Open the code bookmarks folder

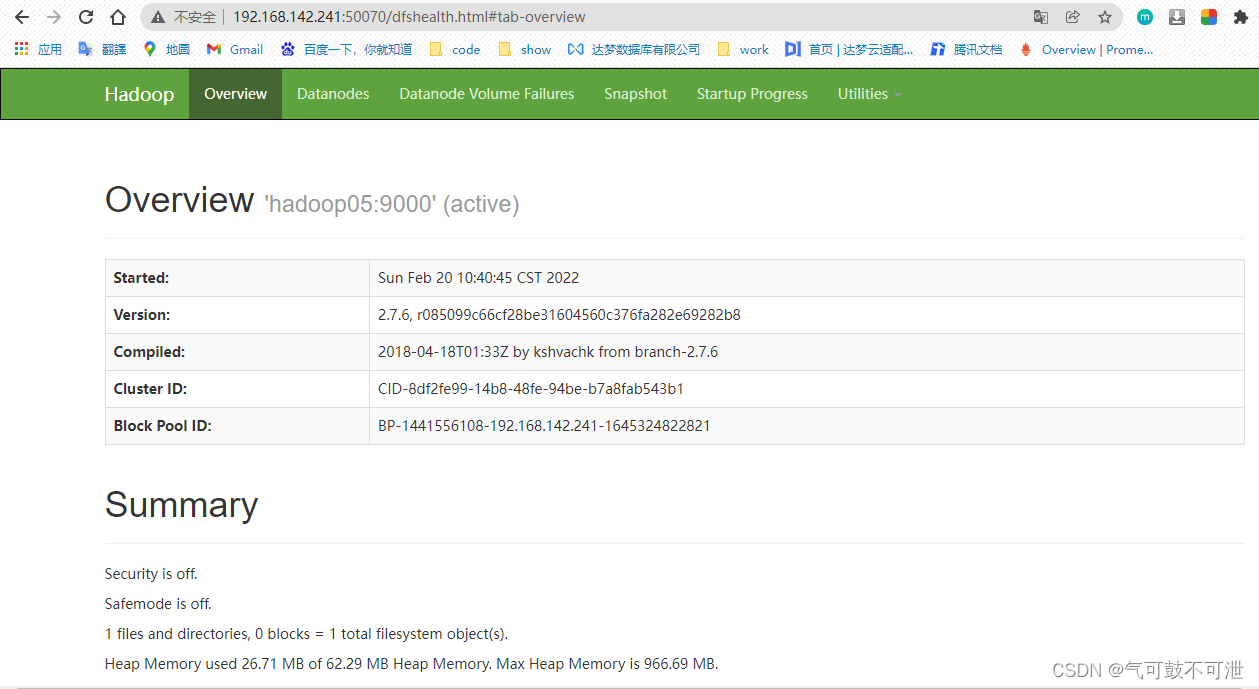point(455,49)
